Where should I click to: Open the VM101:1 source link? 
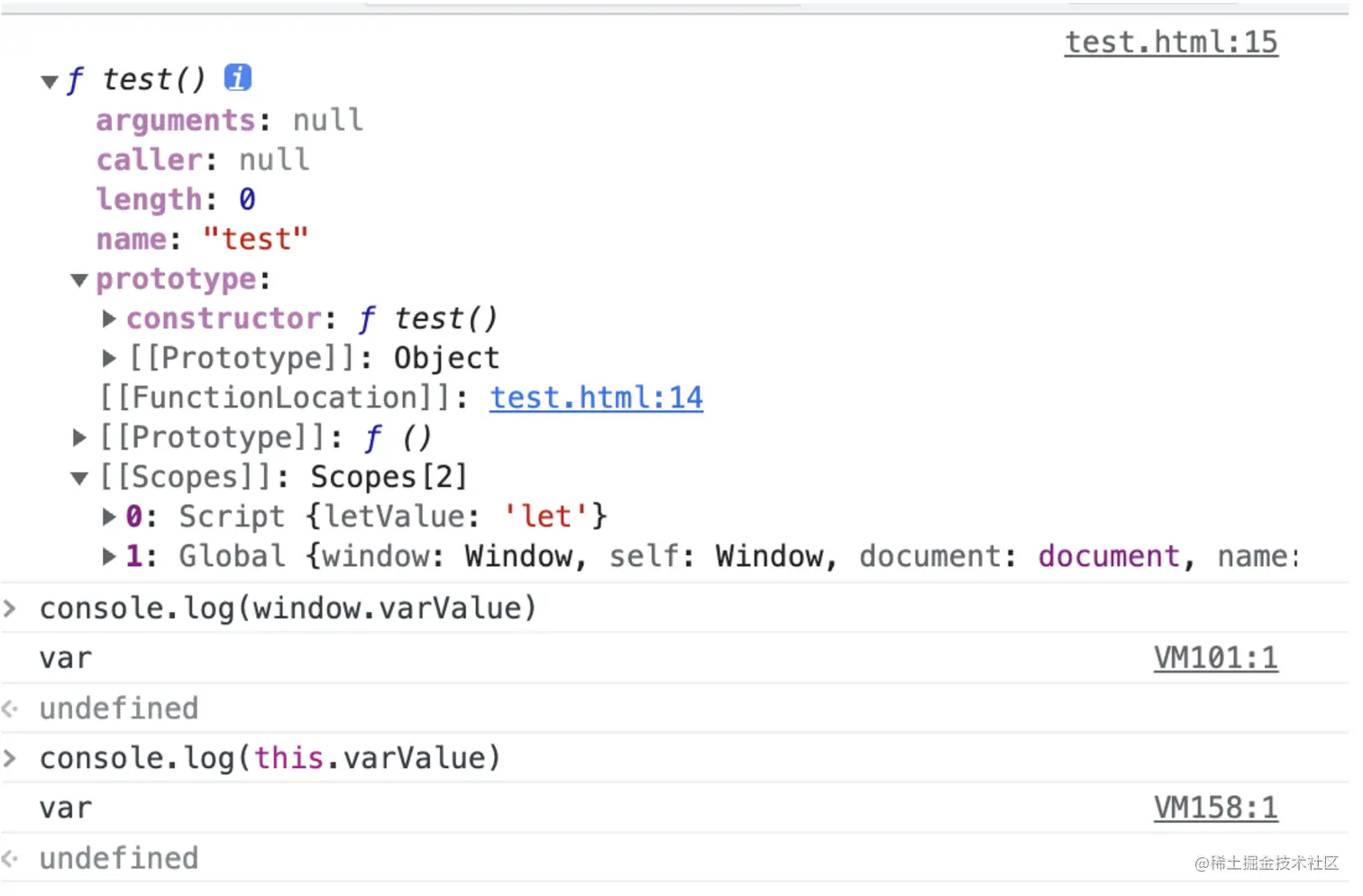(1215, 659)
